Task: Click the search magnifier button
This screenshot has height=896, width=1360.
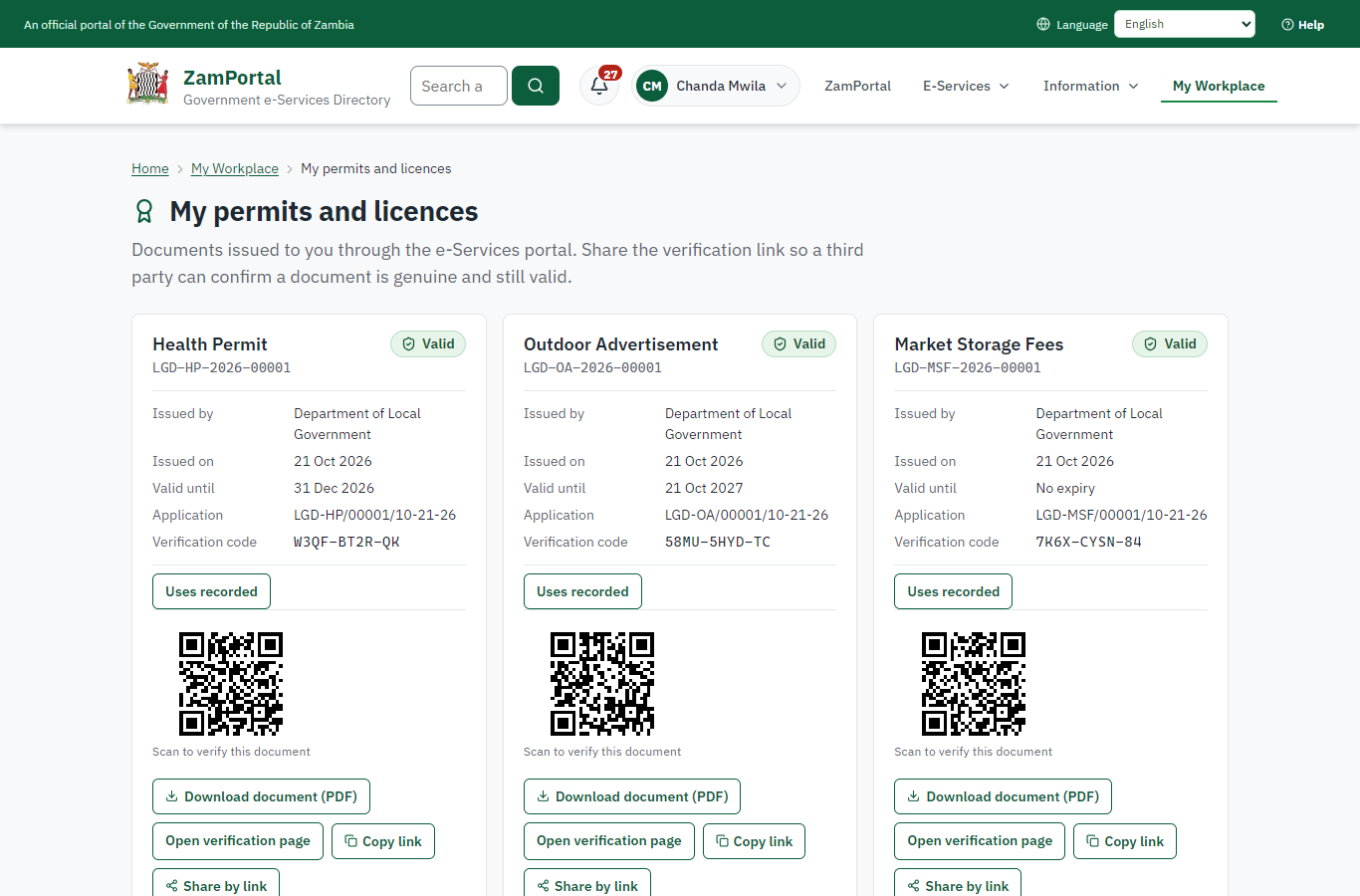Action: 536,86
